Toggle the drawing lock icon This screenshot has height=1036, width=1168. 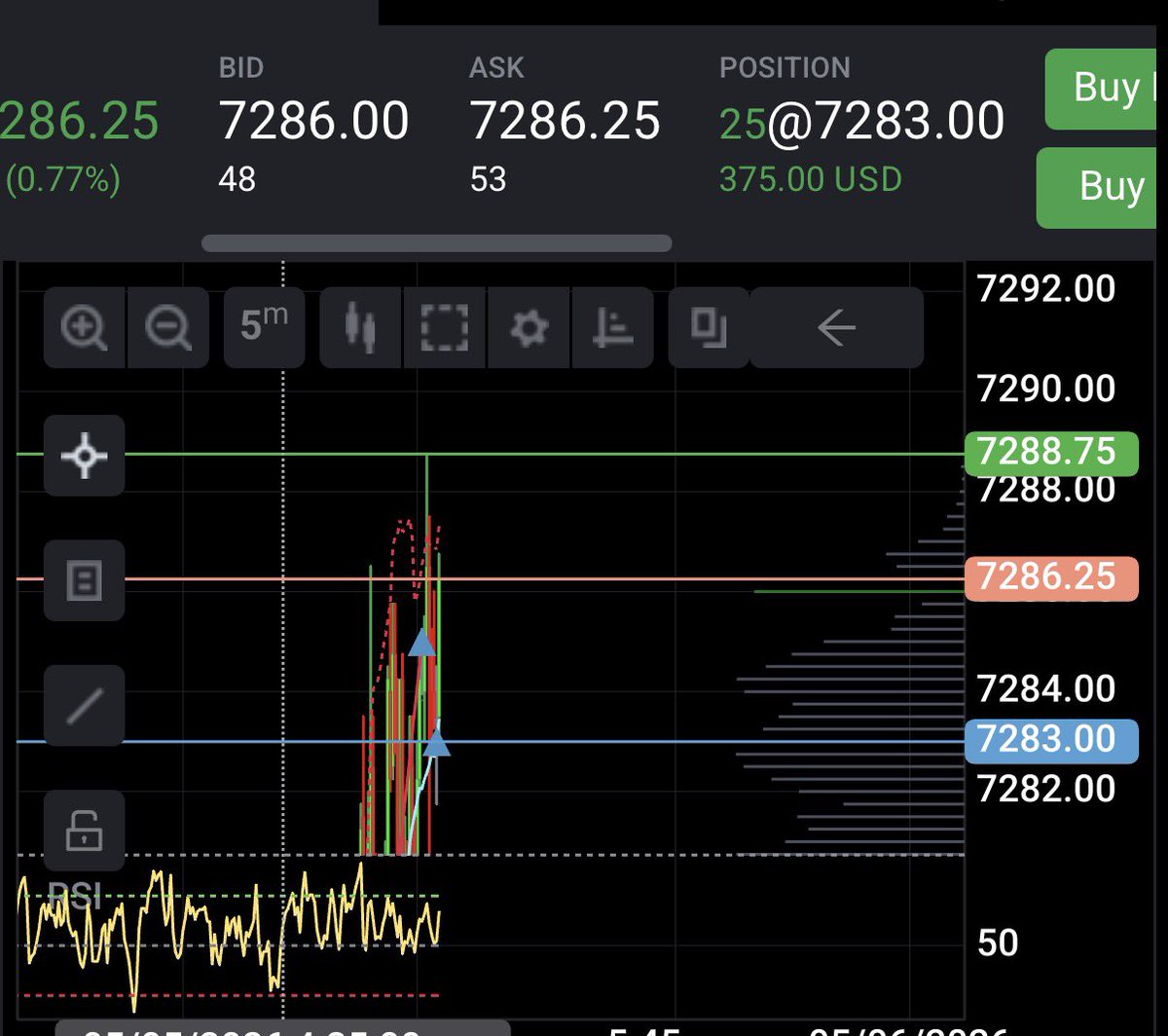(x=85, y=831)
